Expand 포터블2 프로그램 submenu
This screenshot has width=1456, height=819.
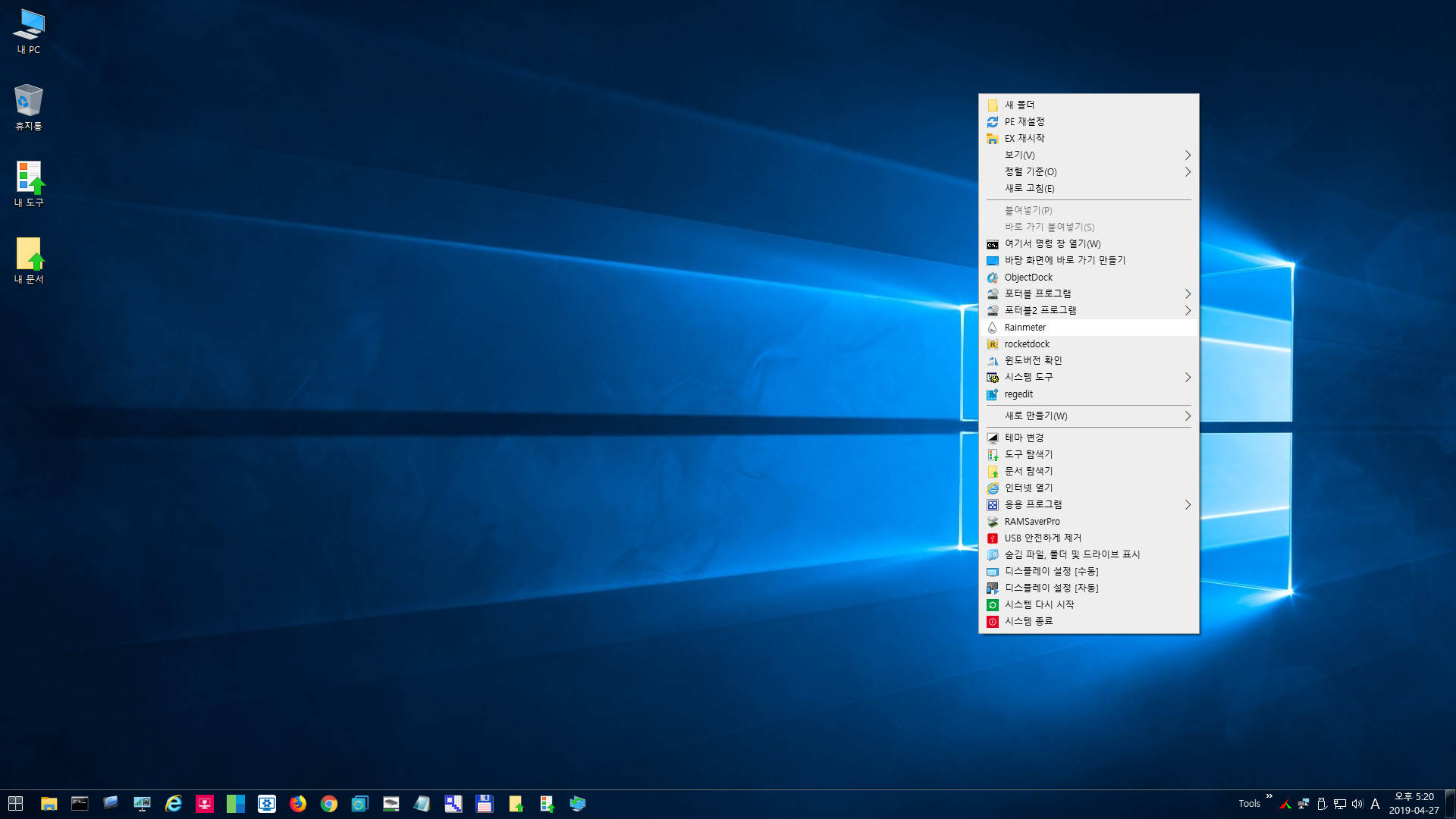pos(1089,310)
